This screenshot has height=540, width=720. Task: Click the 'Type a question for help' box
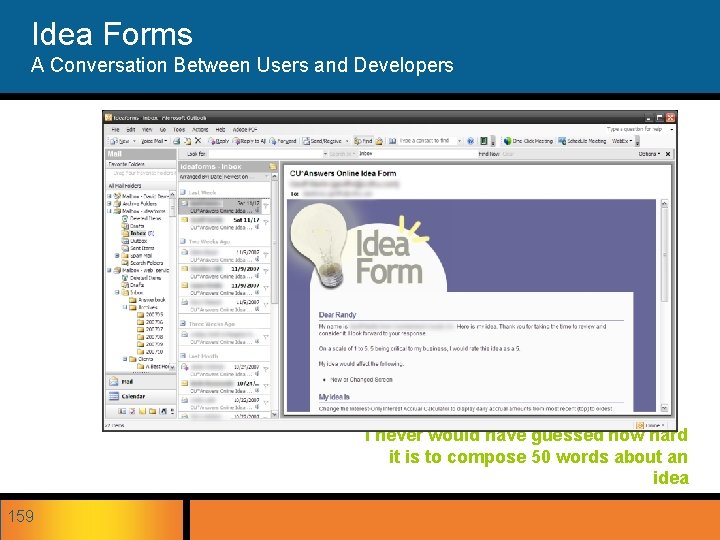click(x=636, y=129)
